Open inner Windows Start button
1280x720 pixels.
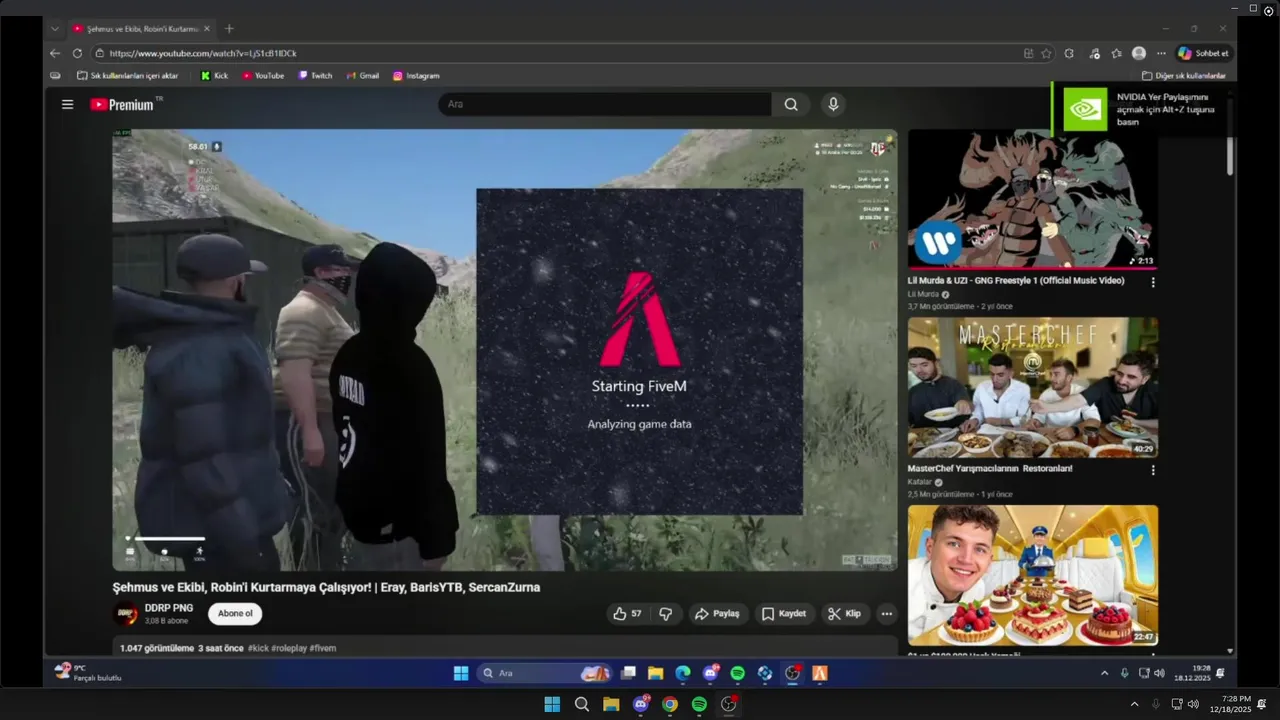(461, 673)
